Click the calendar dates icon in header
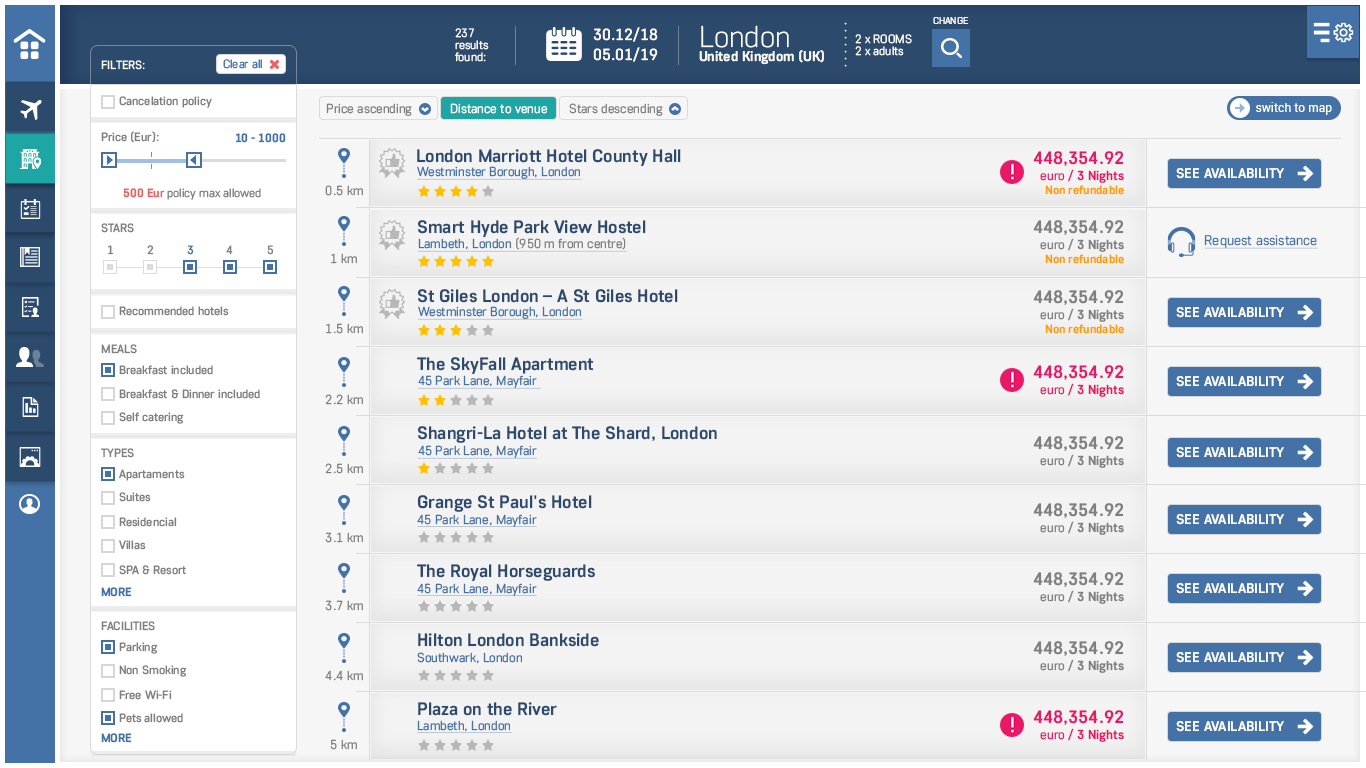Image resolution: width=1366 pixels, height=768 pixels. pyautogui.click(x=564, y=44)
